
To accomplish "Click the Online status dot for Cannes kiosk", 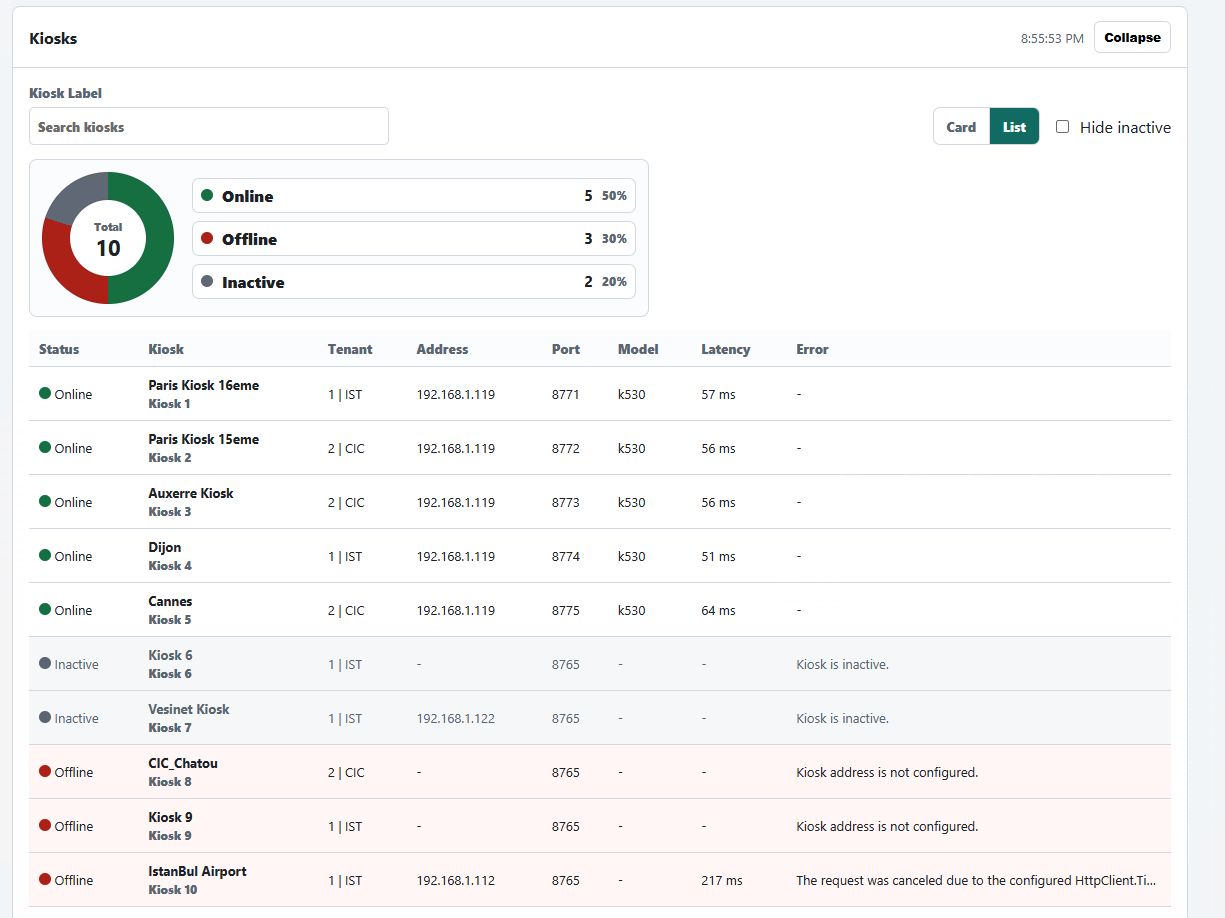I will tap(45, 610).
